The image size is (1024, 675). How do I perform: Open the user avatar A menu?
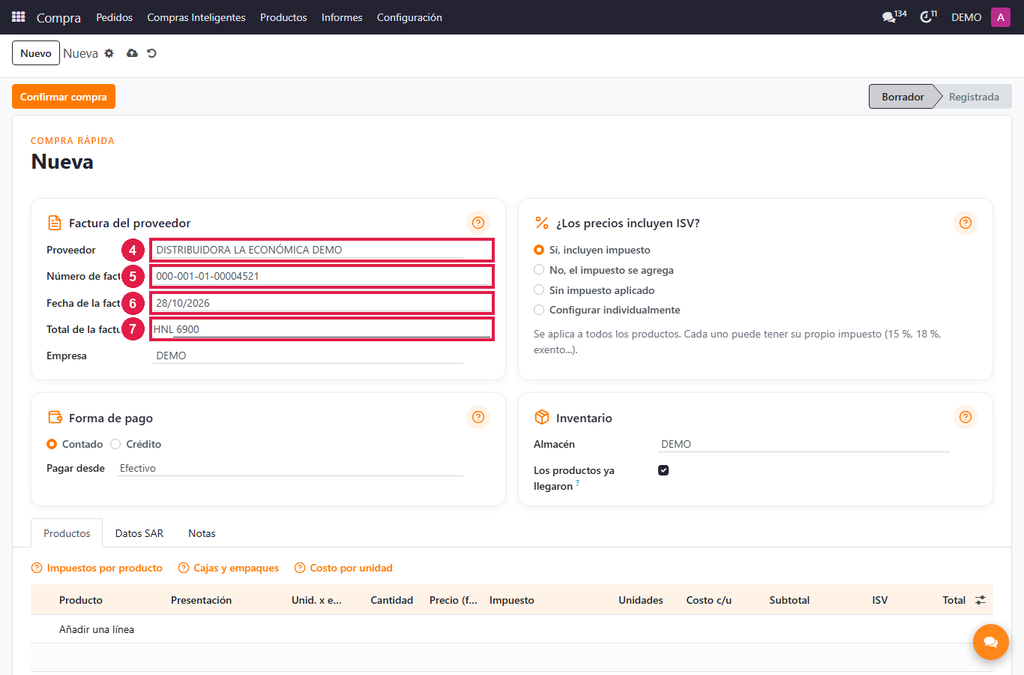point(1000,17)
